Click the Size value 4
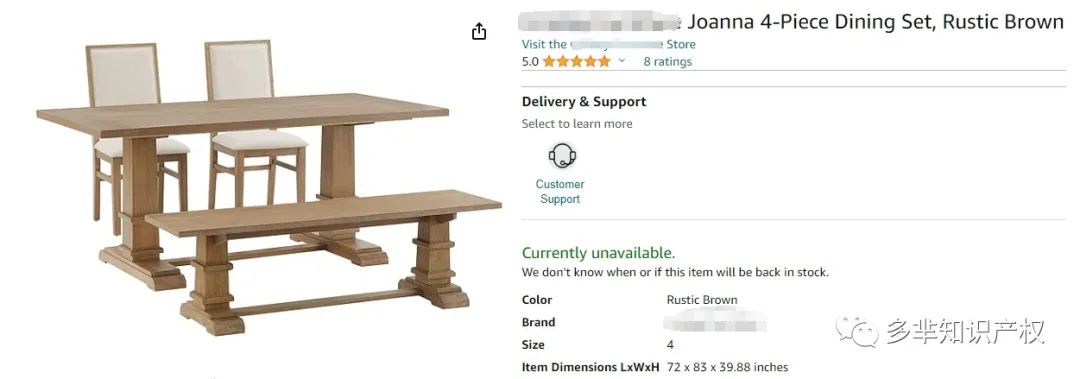Screen dimensions: 1080x379 pyautogui.click(x=670, y=345)
